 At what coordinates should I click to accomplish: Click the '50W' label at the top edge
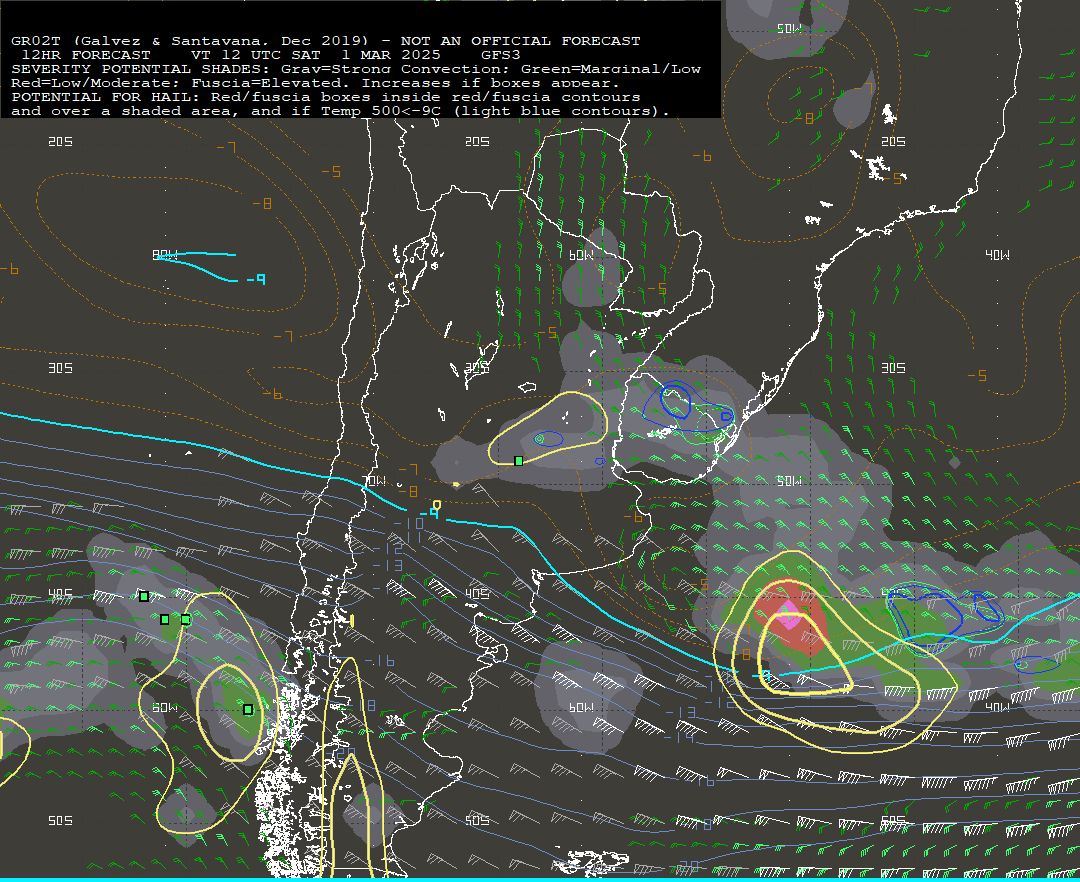click(789, 28)
